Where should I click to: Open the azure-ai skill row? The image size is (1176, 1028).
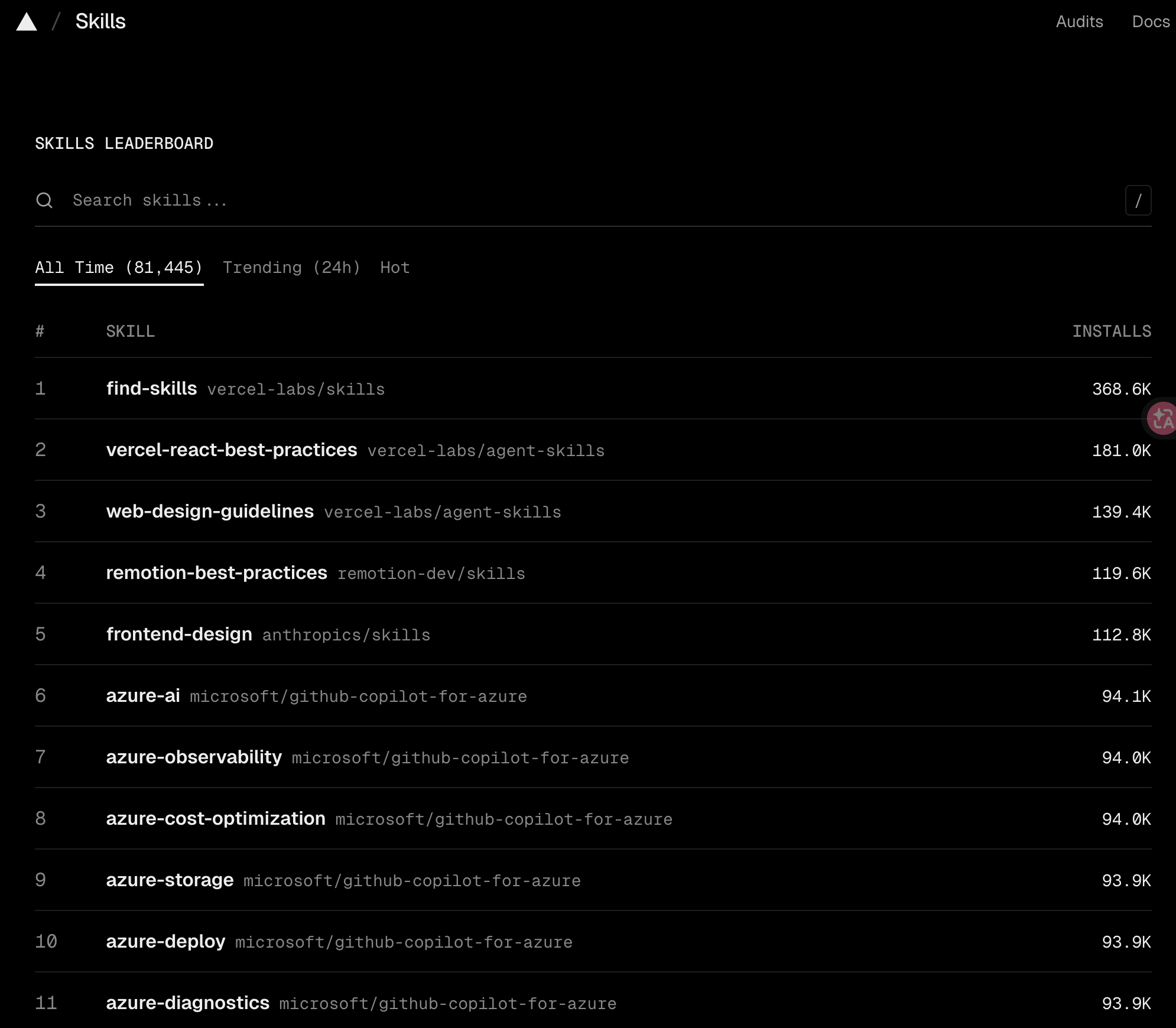click(143, 696)
